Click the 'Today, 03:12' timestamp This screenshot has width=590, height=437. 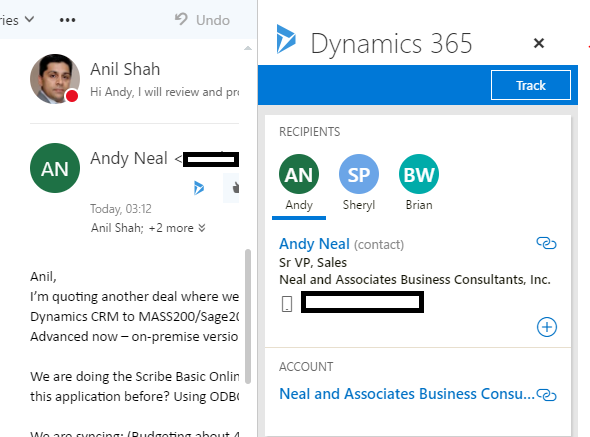[x=120, y=209]
